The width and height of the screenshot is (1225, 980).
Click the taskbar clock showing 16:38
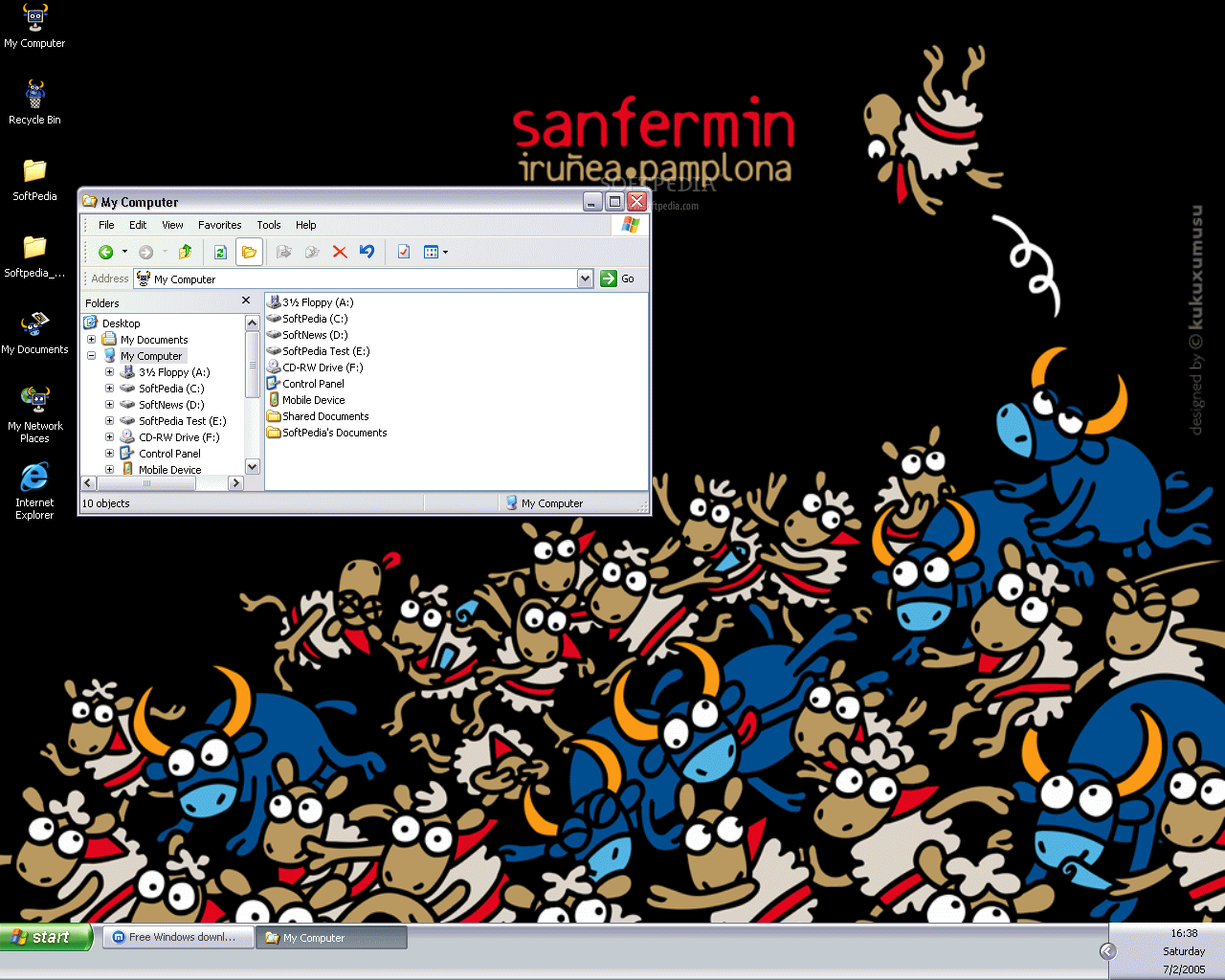click(x=1184, y=933)
